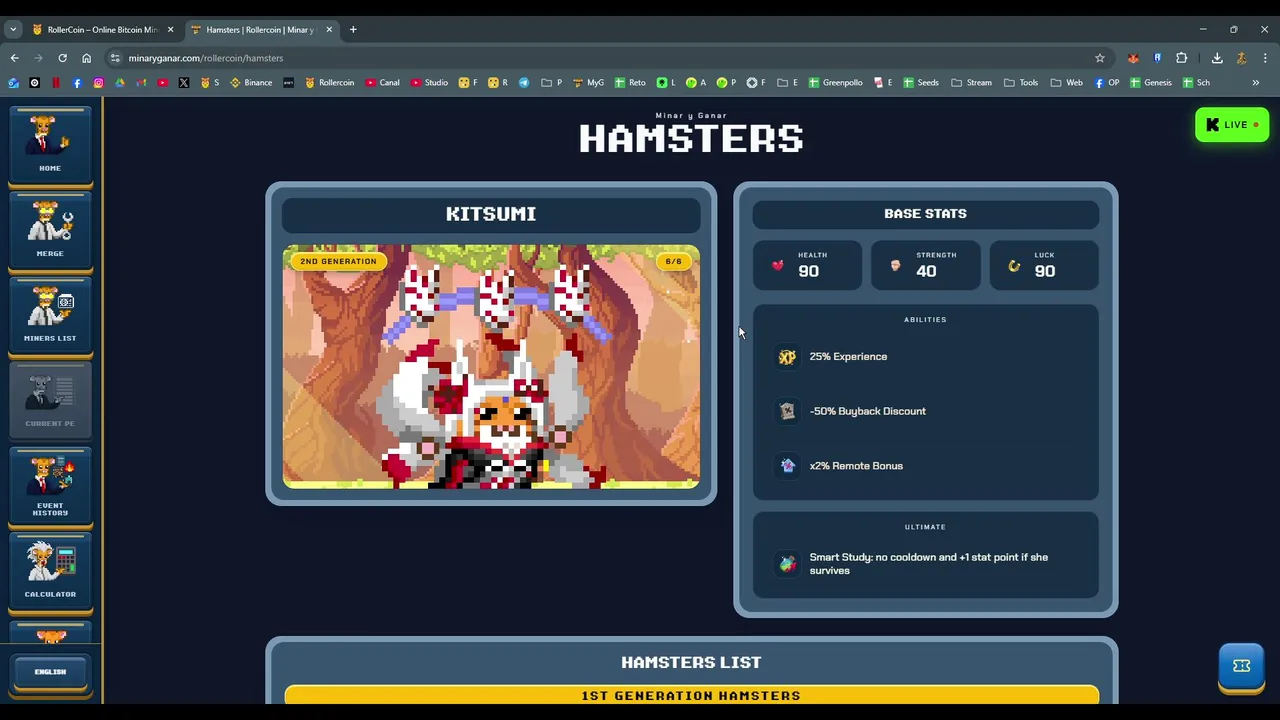Reload the current page
The image size is (1280, 720).
[x=62, y=58]
